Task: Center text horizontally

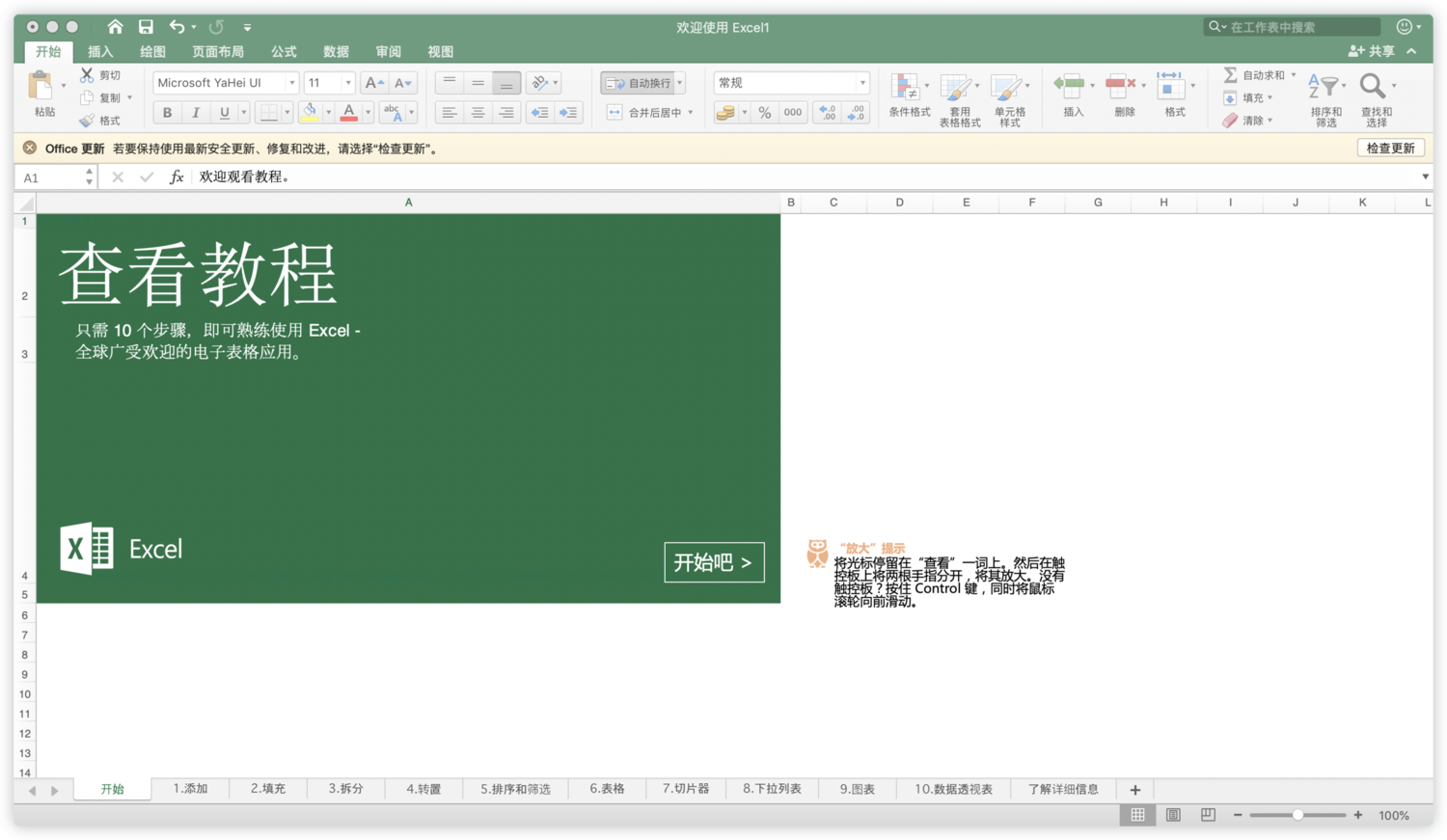Action: point(478,113)
